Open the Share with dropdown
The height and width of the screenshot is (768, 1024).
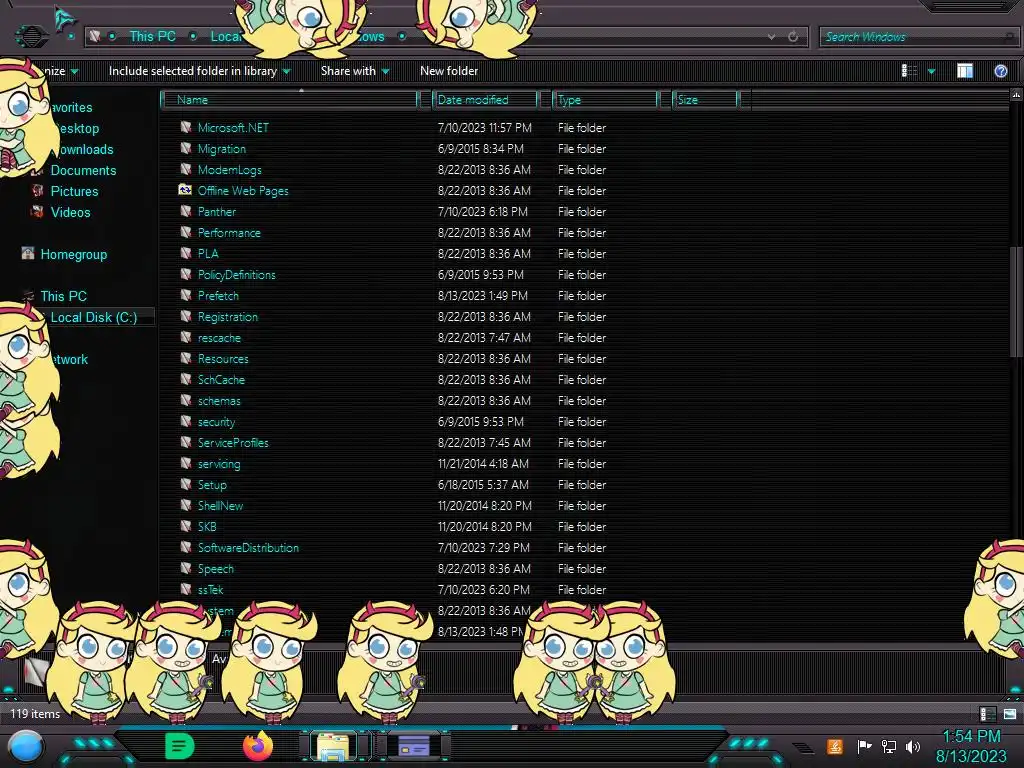(355, 71)
